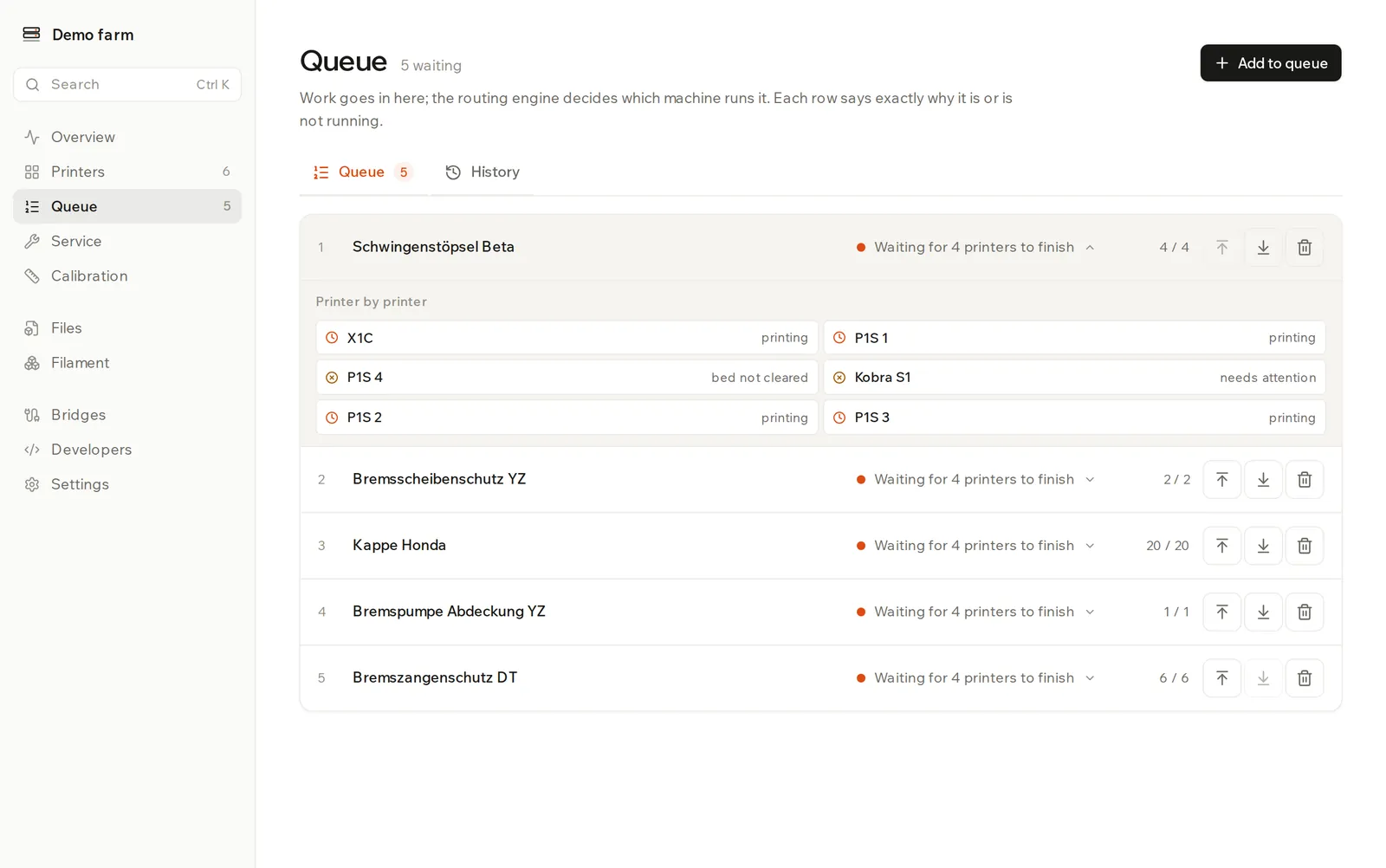1386x868 pixels.
Task: Move Bremszangenschutz DT up in queue
Action: pos(1222,678)
